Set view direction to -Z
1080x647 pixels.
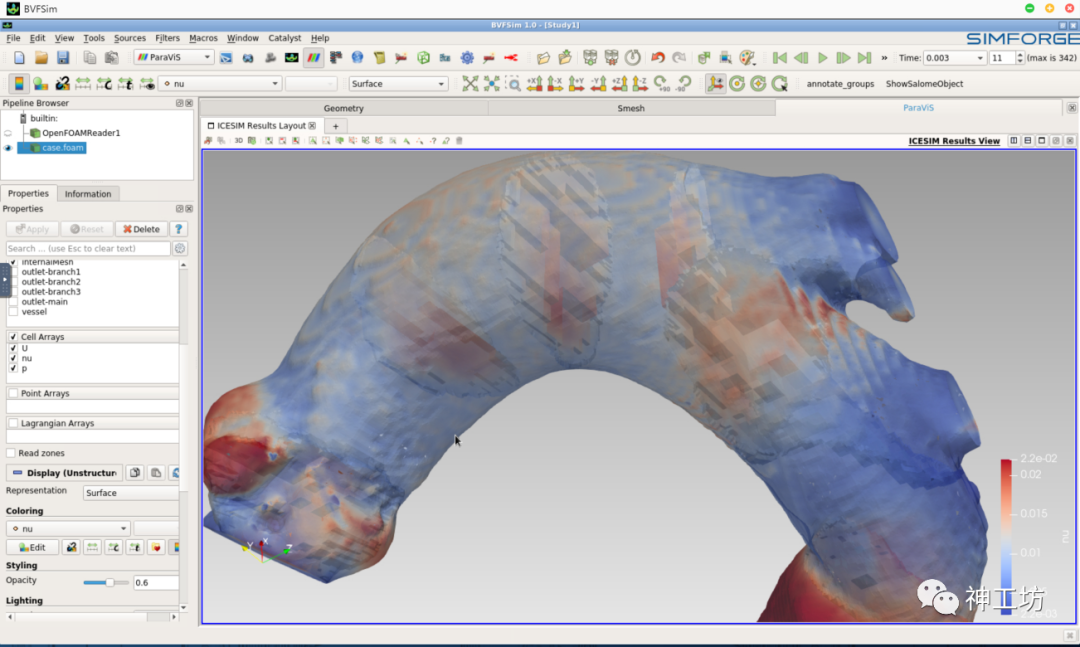point(640,83)
